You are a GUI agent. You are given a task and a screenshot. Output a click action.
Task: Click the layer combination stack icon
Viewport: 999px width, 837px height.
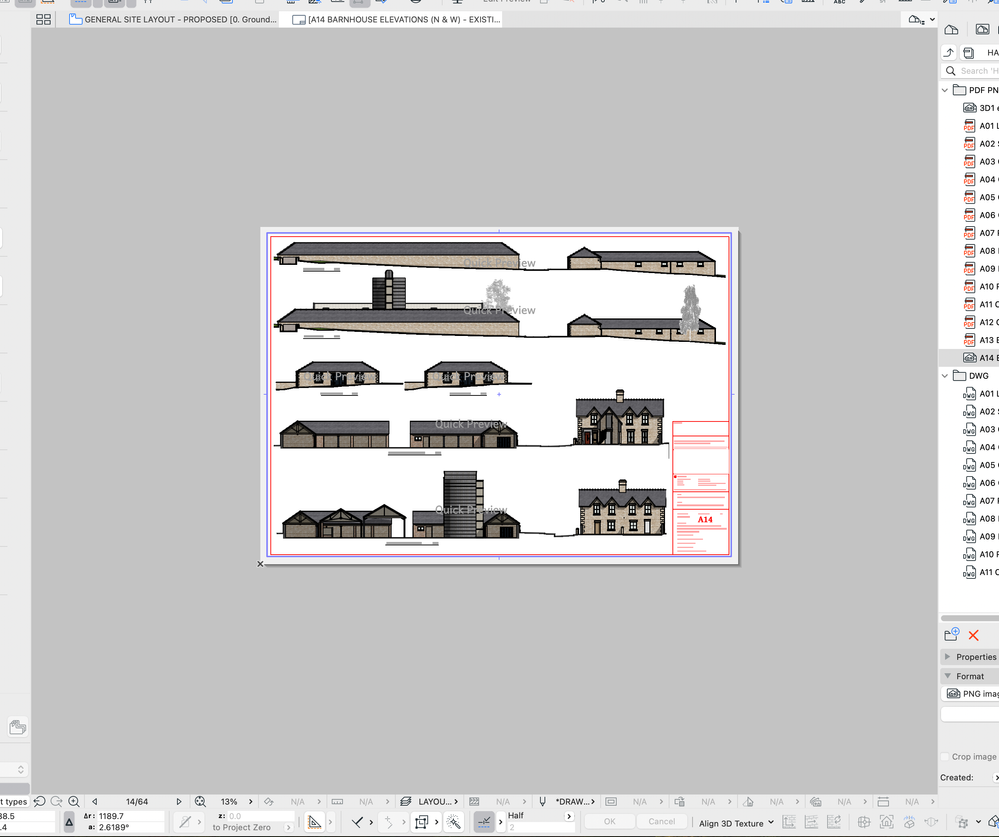405,801
